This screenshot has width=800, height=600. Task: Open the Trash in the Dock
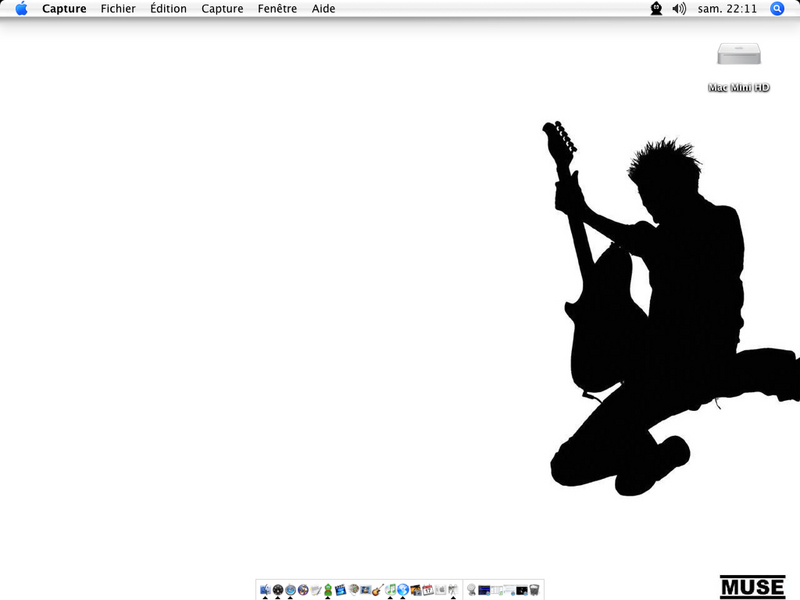pos(534,590)
